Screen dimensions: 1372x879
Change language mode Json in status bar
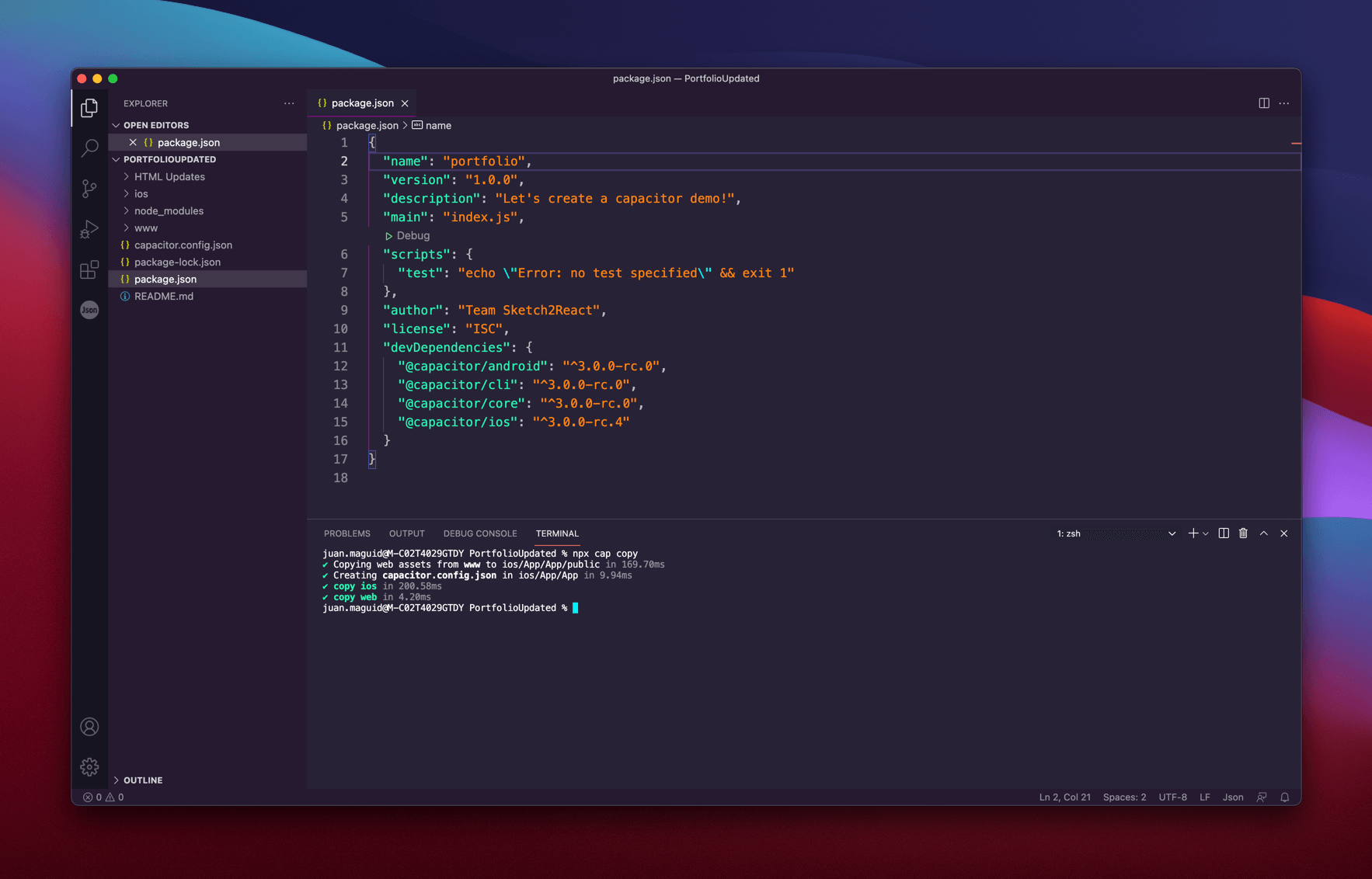click(1233, 797)
